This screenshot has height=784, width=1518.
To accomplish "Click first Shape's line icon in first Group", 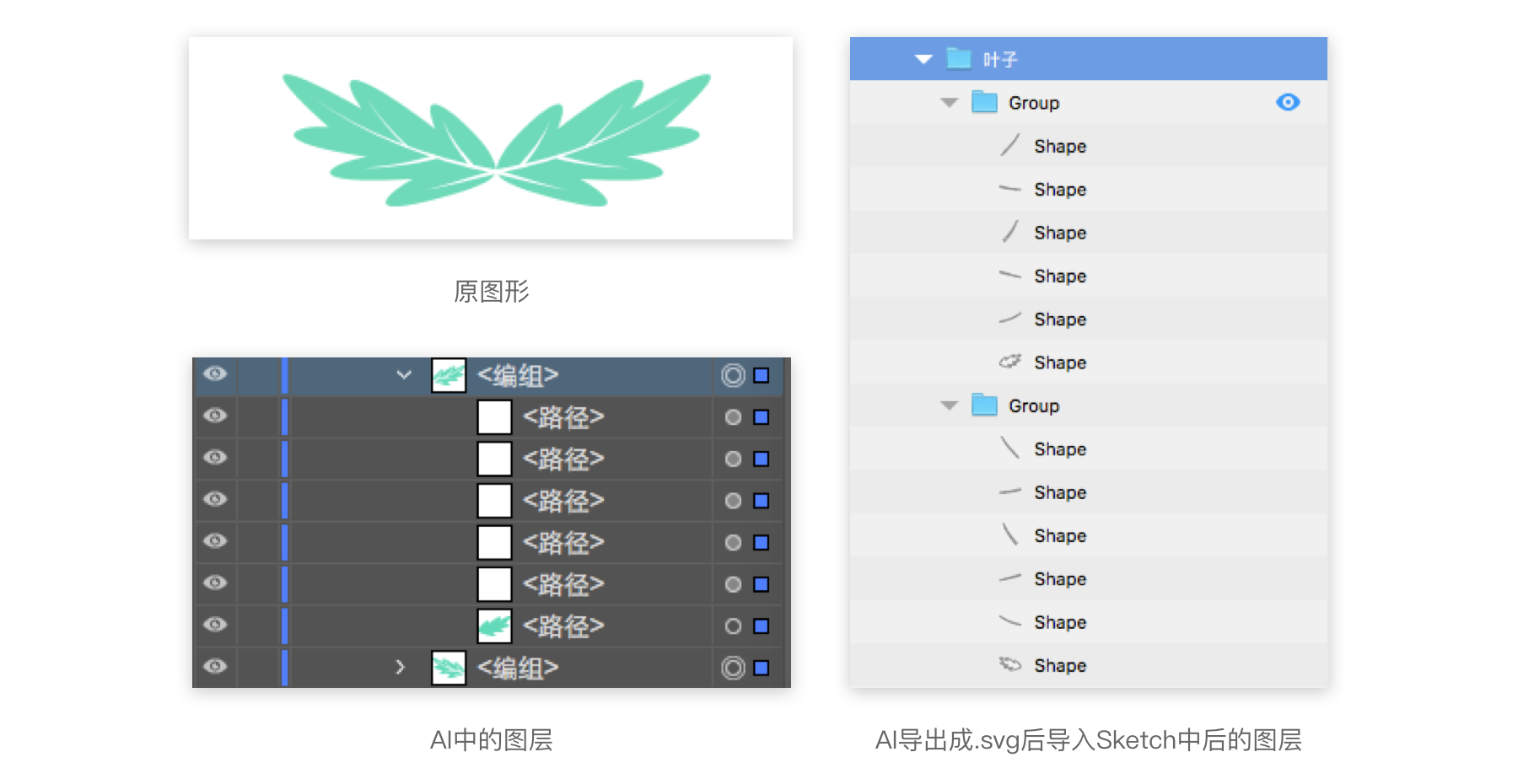I will [1010, 145].
